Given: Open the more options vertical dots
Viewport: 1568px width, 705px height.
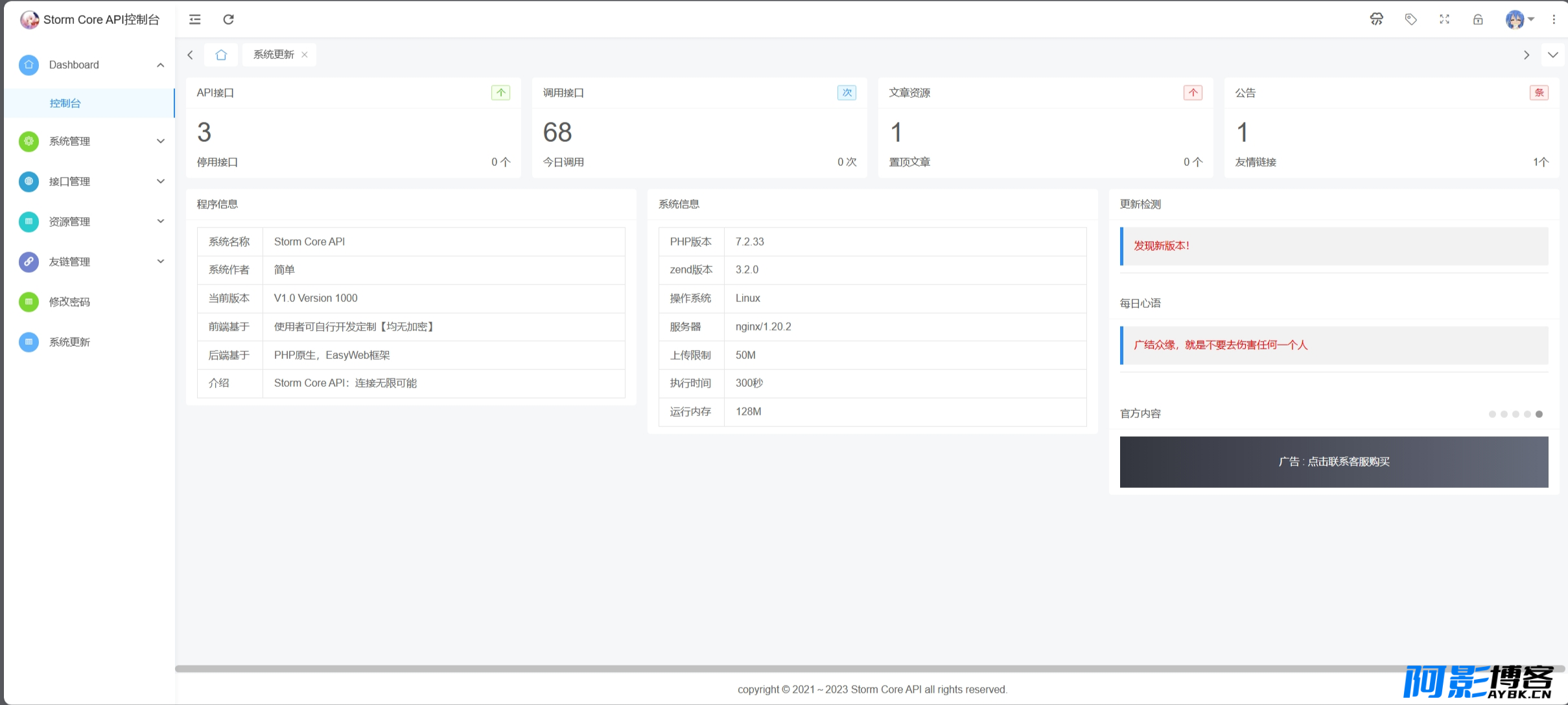Looking at the screenshot, I should (1554, 19).
